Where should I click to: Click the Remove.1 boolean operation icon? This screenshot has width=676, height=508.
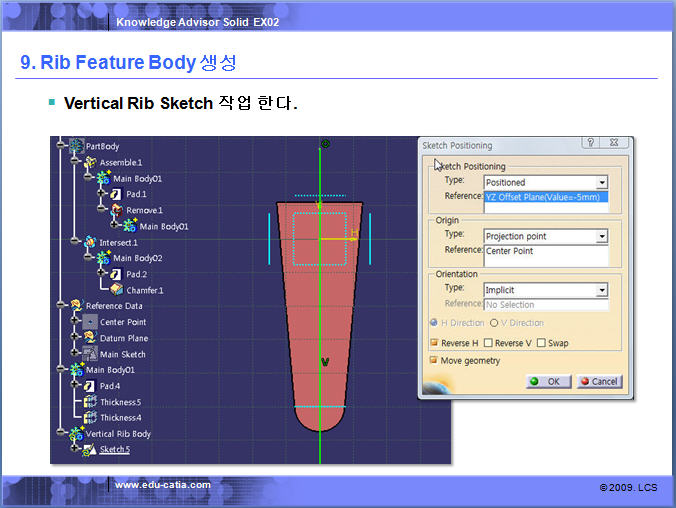pos(116,210)
